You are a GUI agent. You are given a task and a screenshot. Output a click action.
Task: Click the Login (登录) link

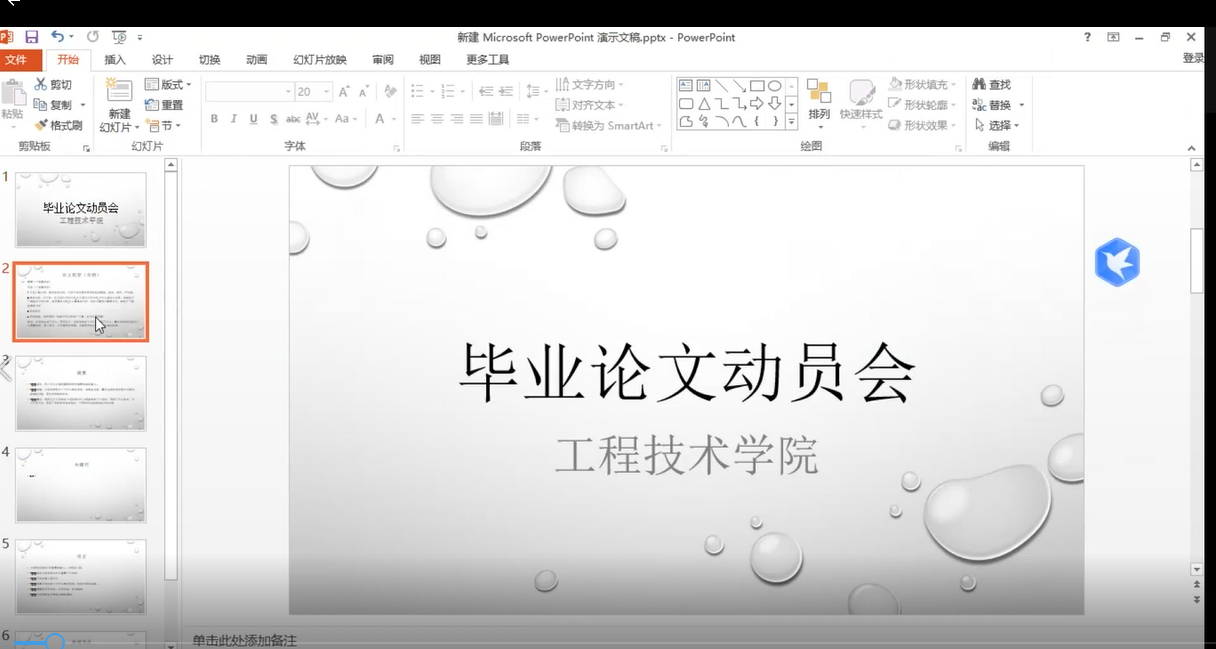tap(1193, 59)
